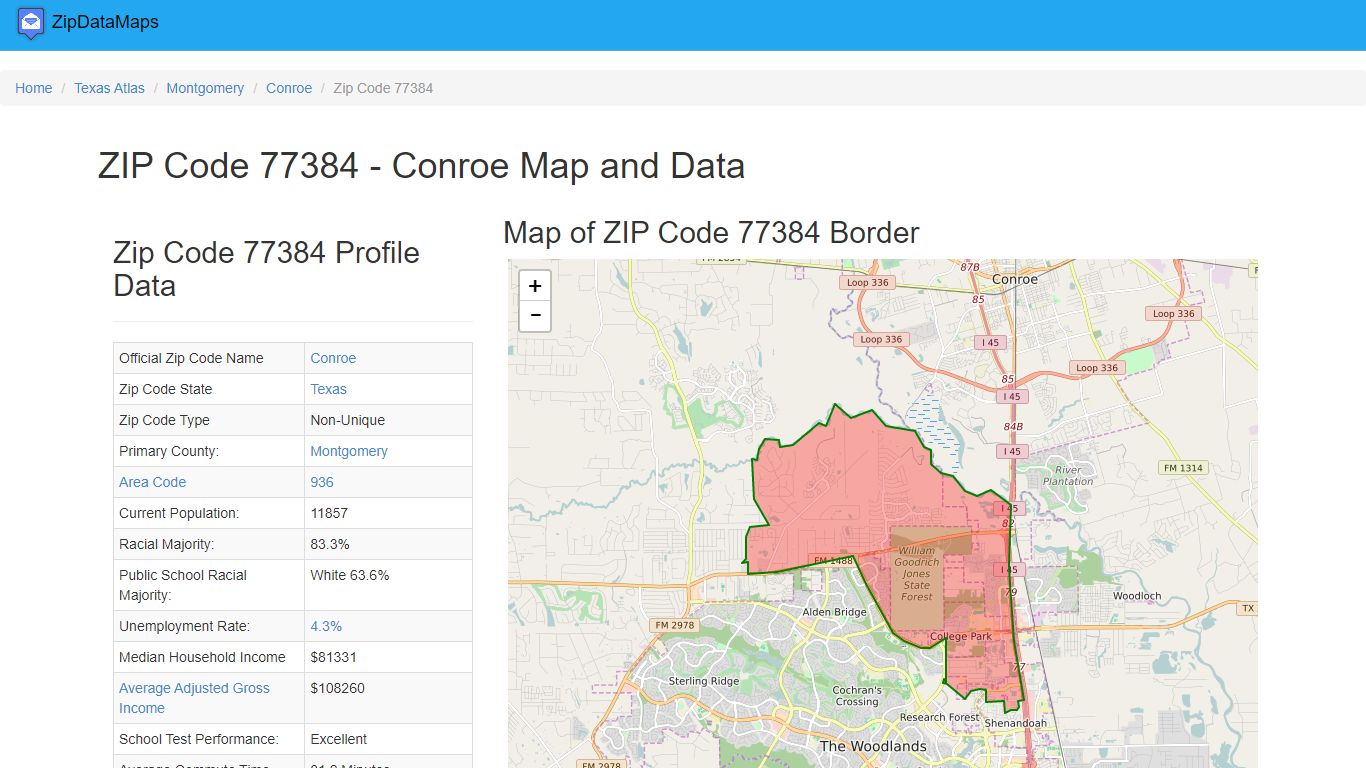Screen dimensions: 1366x768
Task: Click the Racial Majority label
Action: tap(166, 544)
